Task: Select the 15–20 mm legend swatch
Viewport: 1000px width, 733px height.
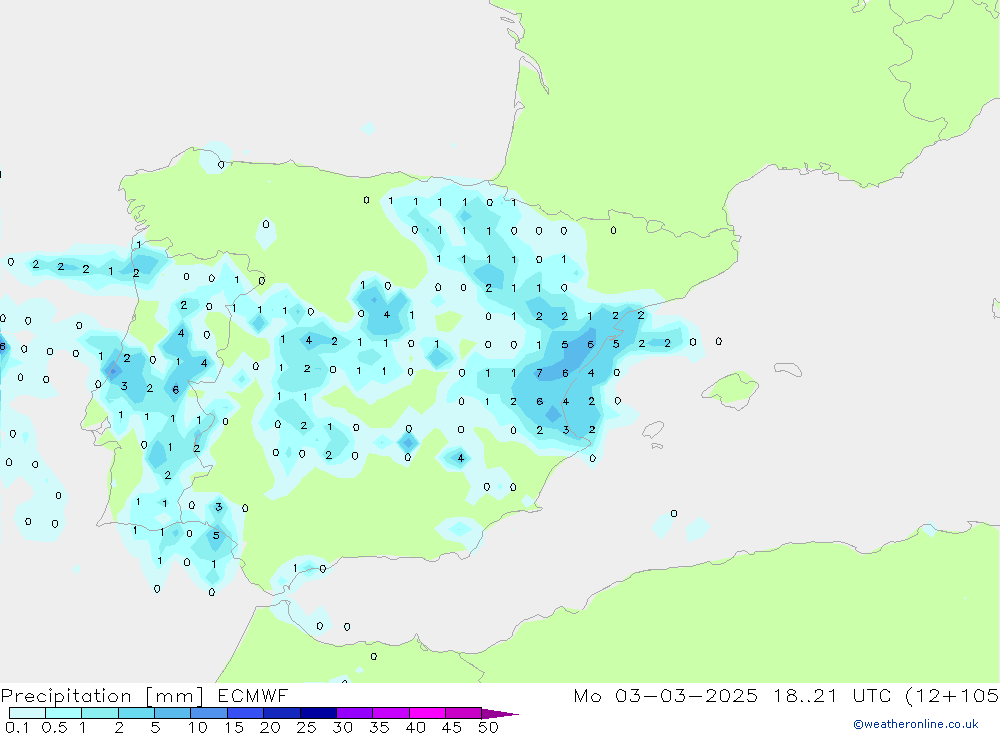Action: pyautogui.click(x=245, y=713)
